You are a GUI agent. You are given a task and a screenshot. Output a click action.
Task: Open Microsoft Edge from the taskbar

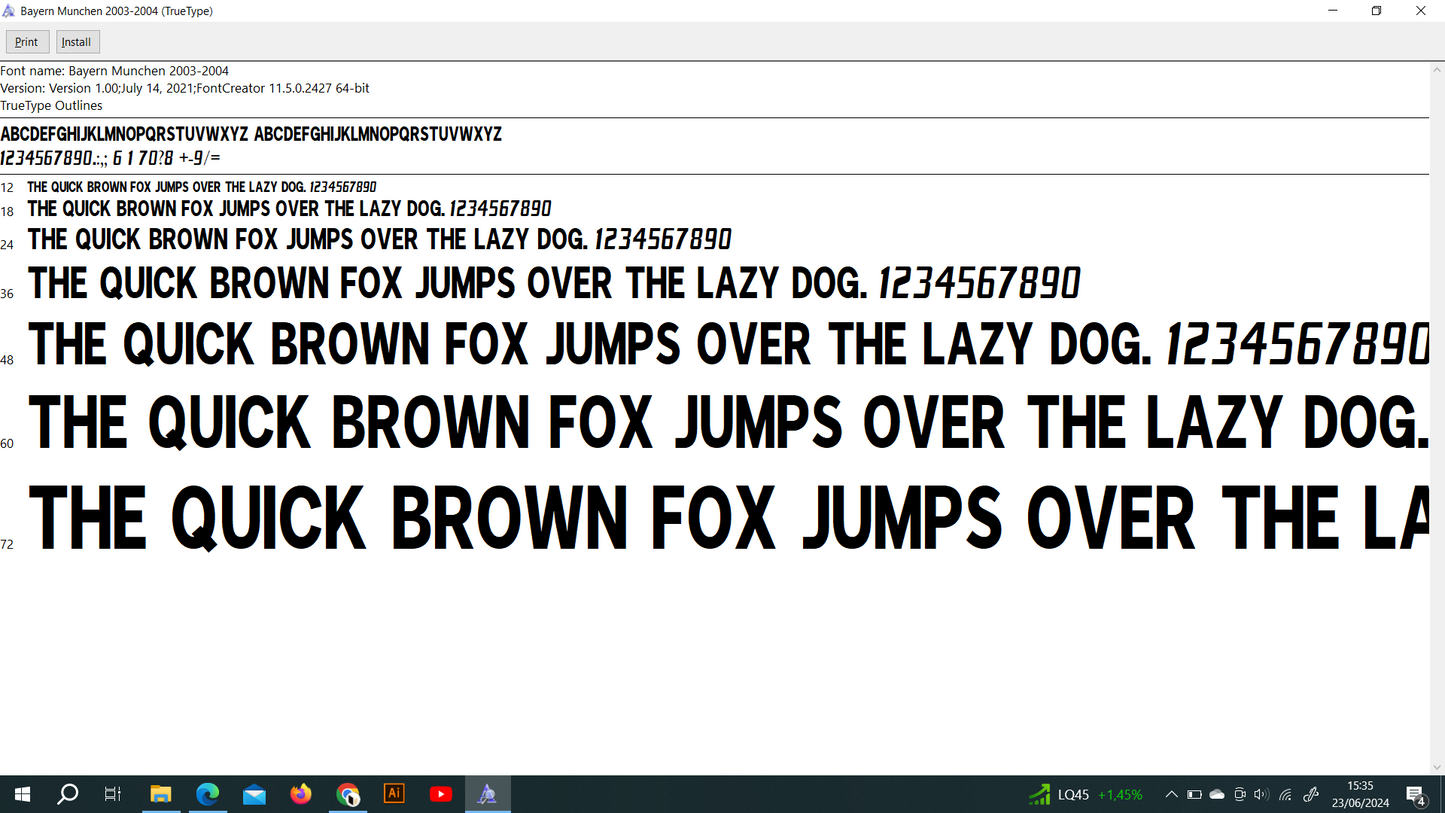click(x=207, y=794)
